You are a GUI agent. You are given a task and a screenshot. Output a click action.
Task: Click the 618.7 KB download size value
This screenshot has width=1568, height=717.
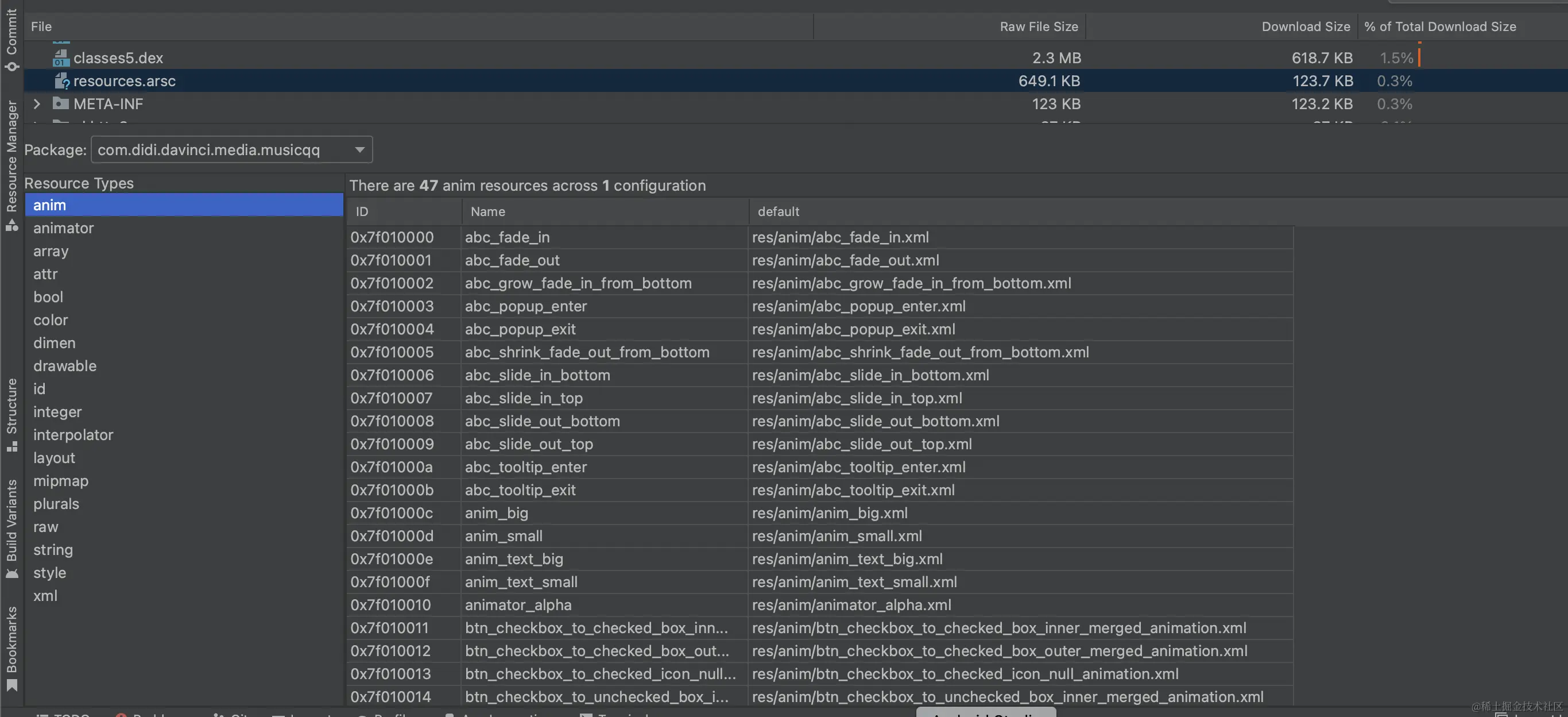tap(1322, 58)
